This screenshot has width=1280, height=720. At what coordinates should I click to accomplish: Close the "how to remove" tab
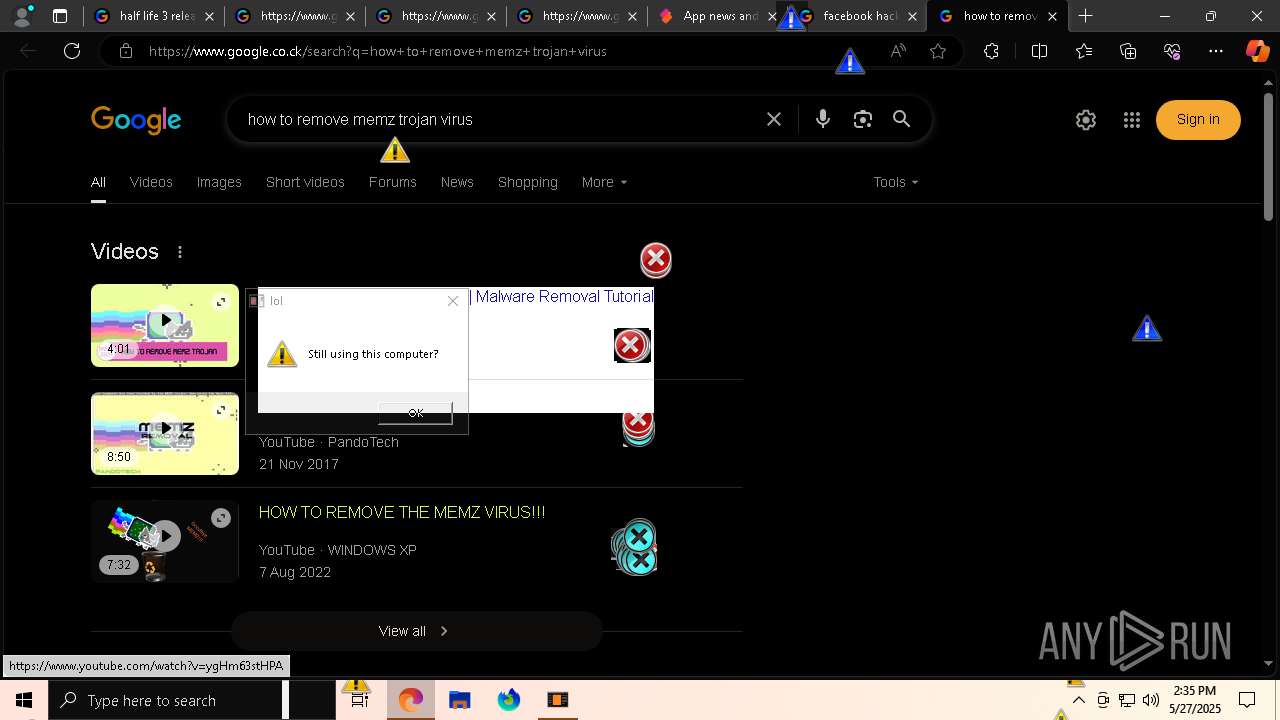1052,16
